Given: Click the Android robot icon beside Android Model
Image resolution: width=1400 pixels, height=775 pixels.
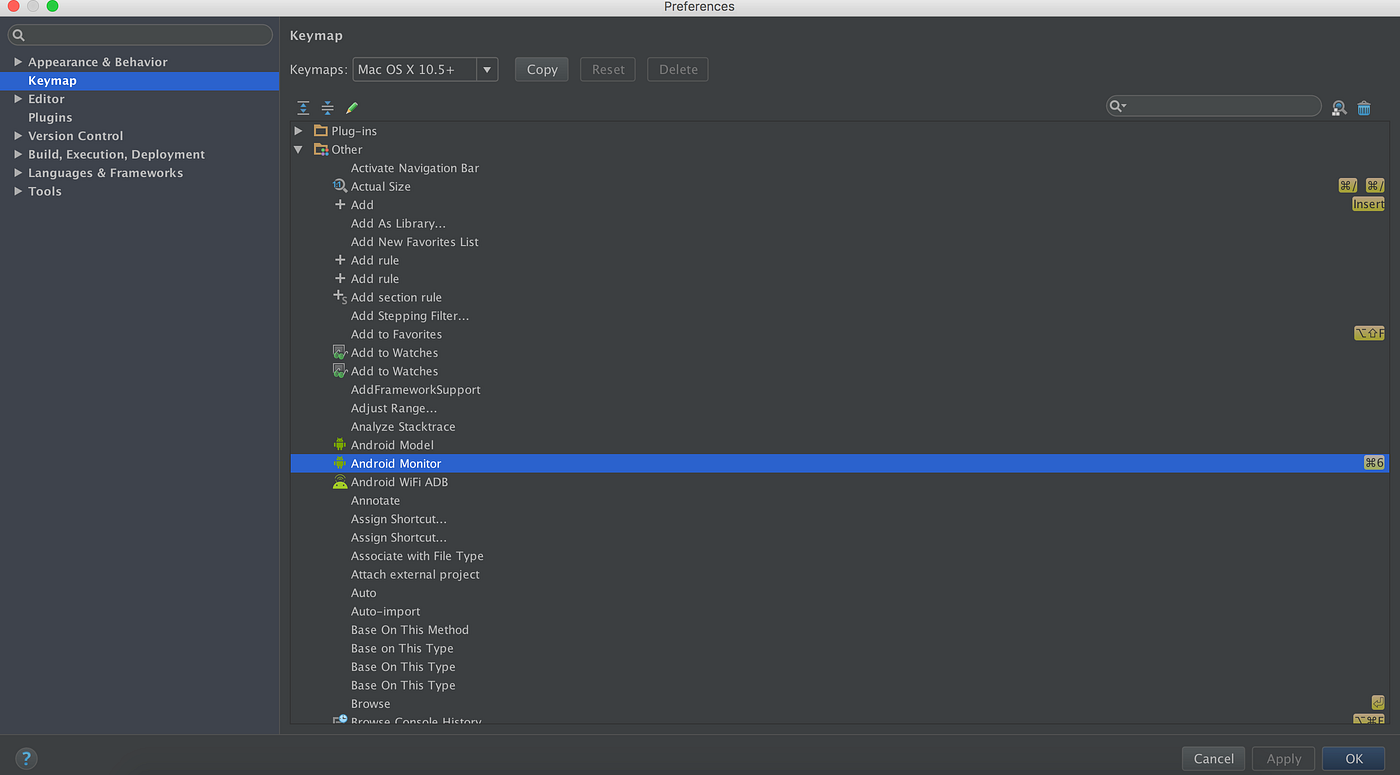Looking at the screenshot, I should click(340, 444).
